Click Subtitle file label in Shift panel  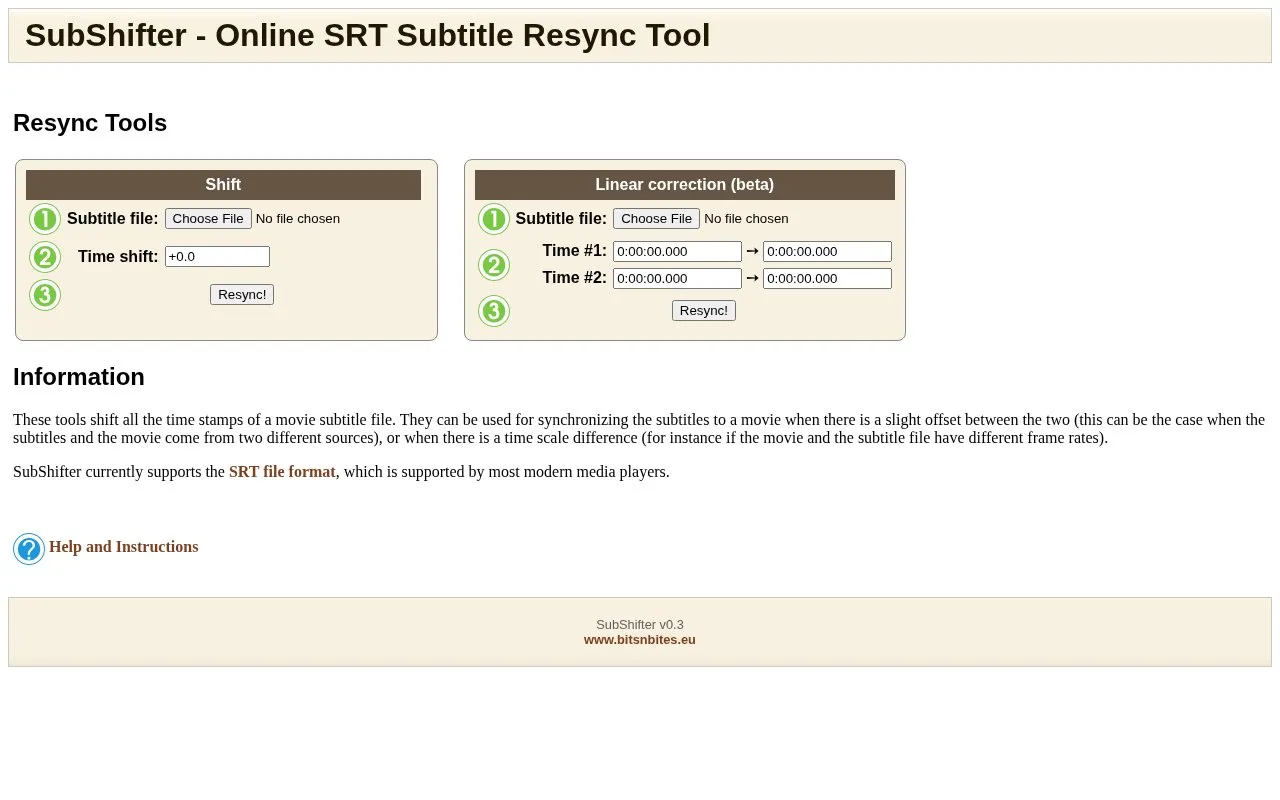pyautogui.click(x=113, y=219)
